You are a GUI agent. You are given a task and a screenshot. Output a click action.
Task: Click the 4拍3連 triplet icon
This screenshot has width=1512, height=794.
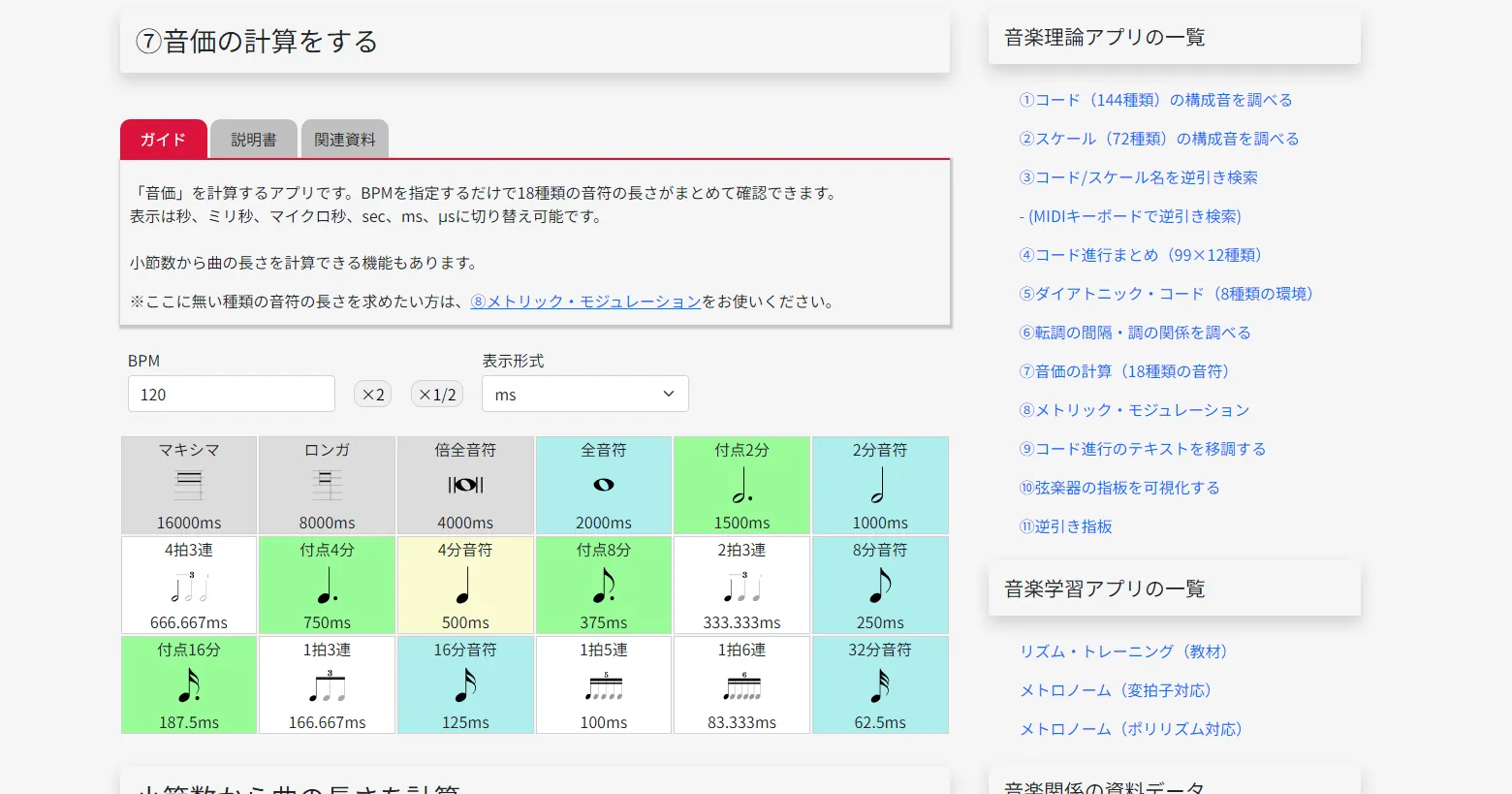pos(189,587)
